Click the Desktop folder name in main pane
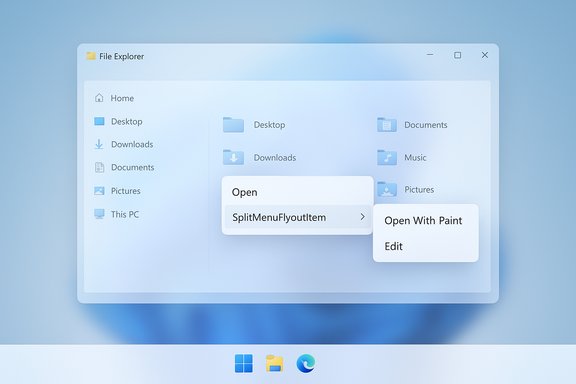 (269, 125)
